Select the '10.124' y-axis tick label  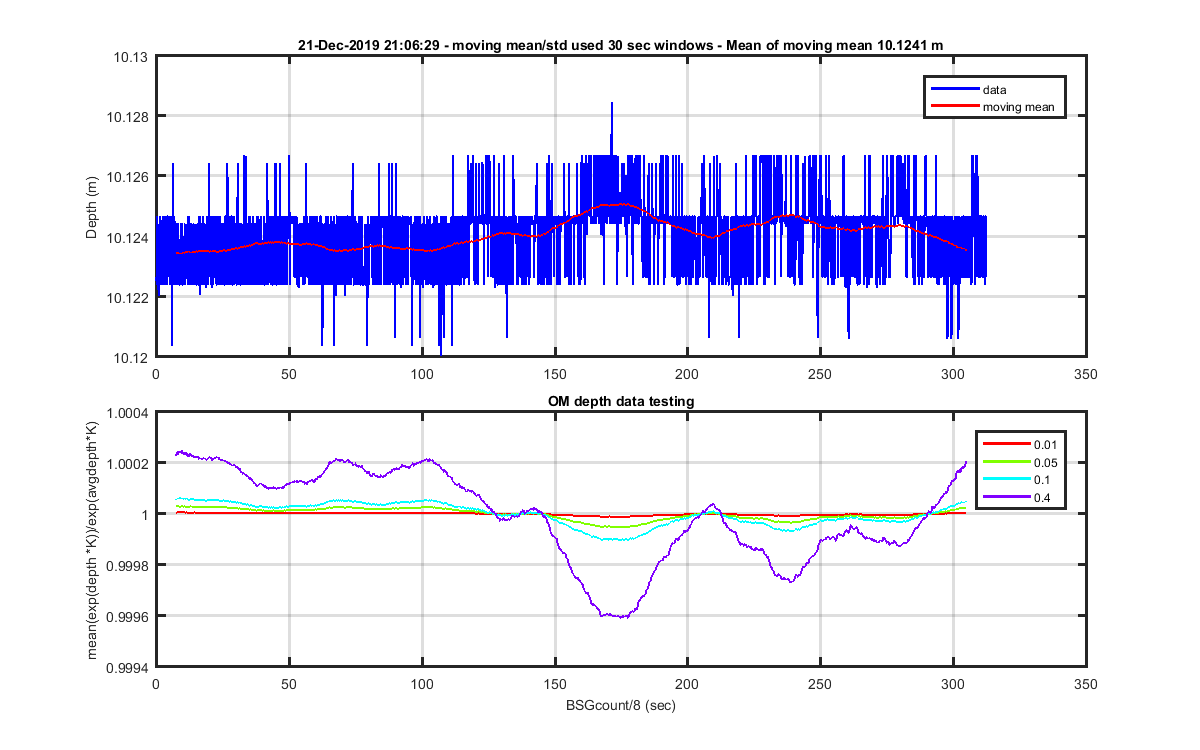pos(128,237)
